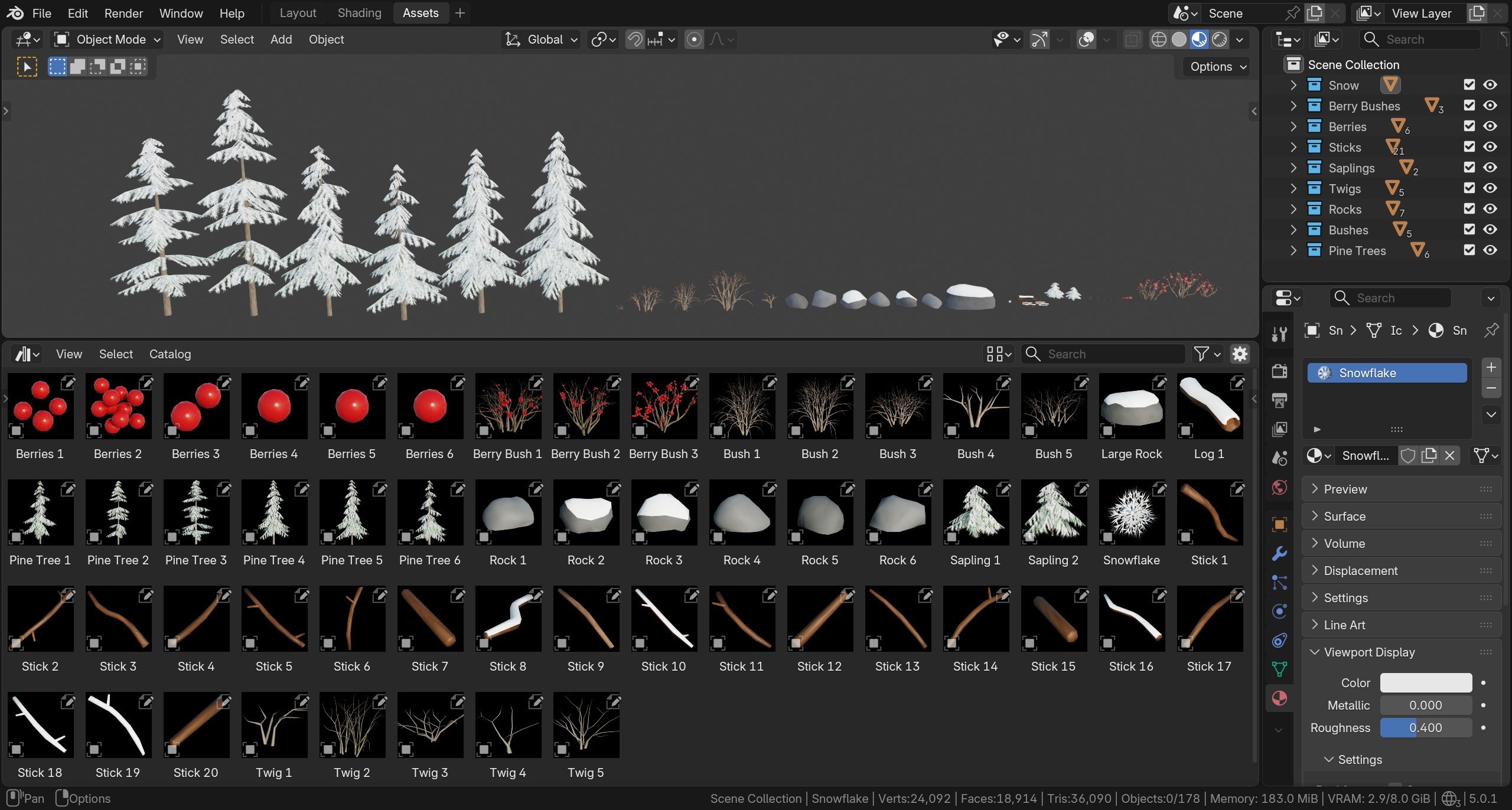Open the asset browser Catalog menu
Screen dimensions: 1512x810
170,354
